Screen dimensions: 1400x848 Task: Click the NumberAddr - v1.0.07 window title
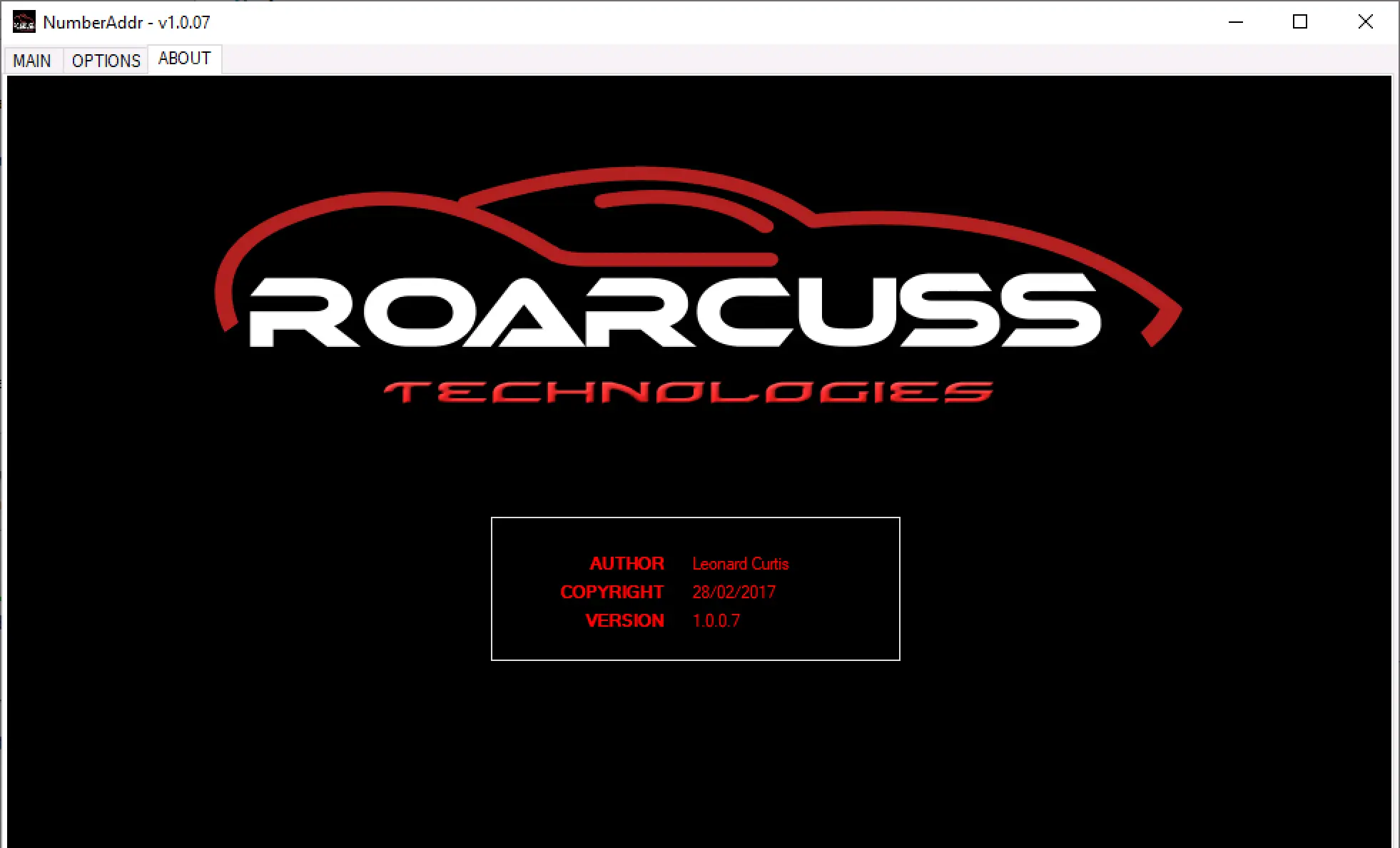pos(126,22)
